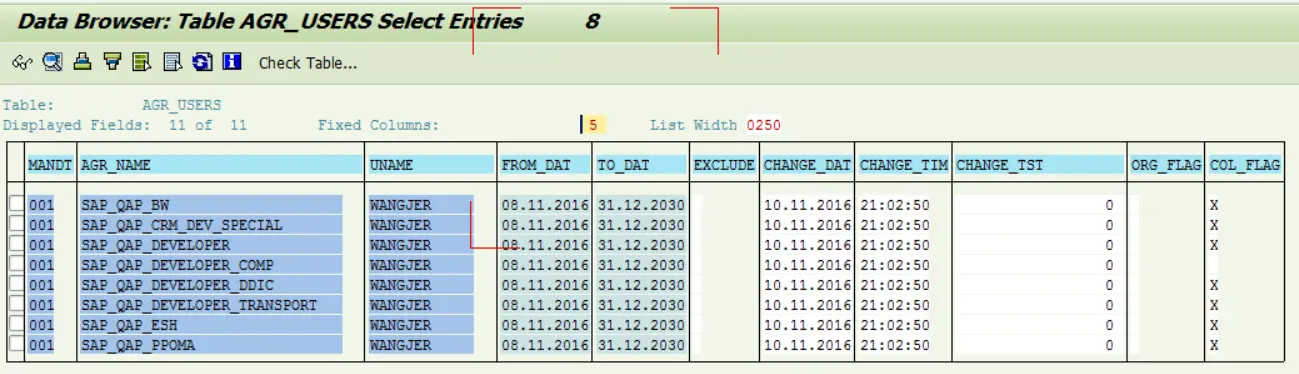This screenshot has height=374, width=1299.
Task: Click the filter funnel icon
Action: tap(112, 62)
